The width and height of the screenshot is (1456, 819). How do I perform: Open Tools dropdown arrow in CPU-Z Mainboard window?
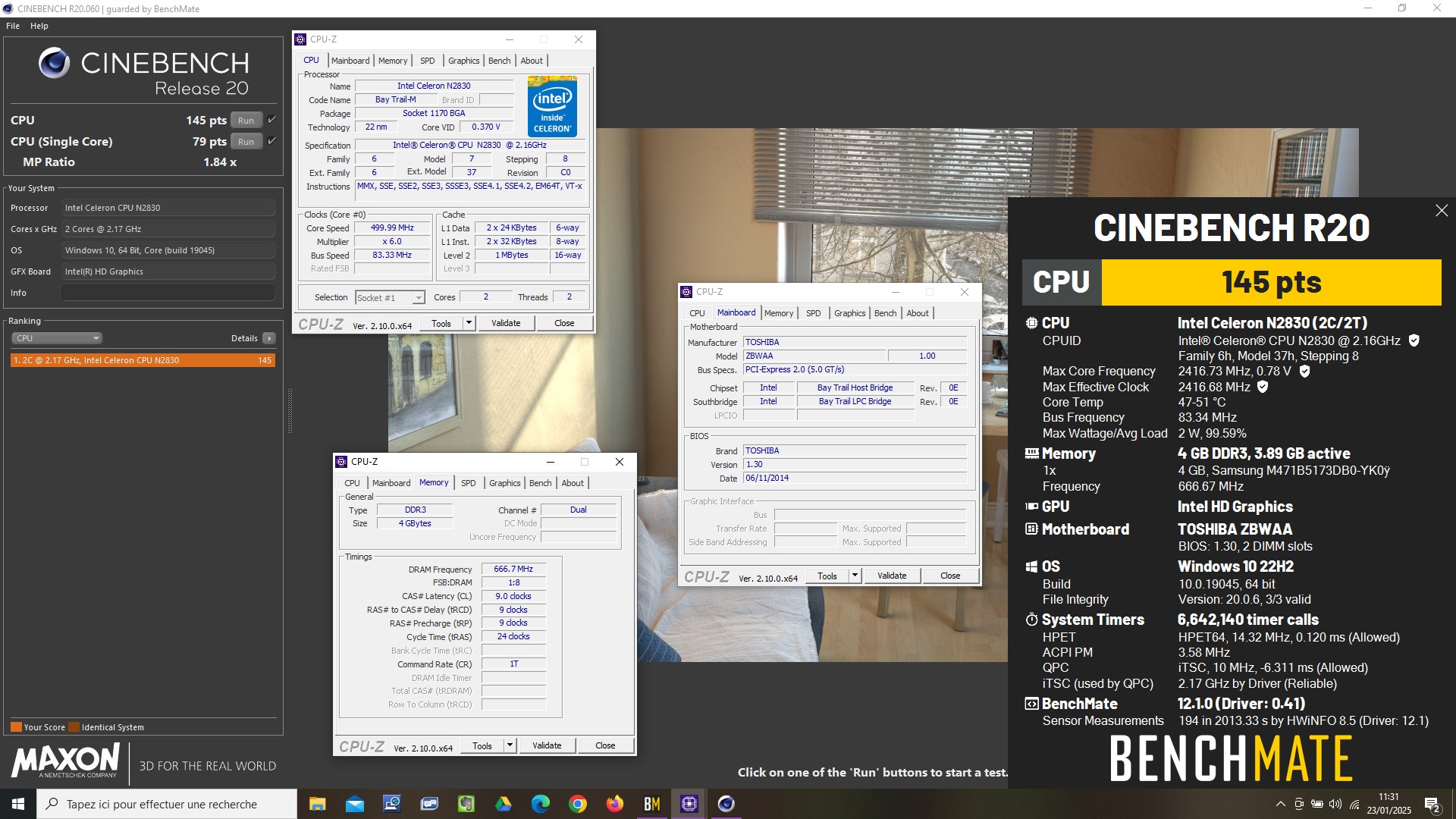tap(855, 576)
